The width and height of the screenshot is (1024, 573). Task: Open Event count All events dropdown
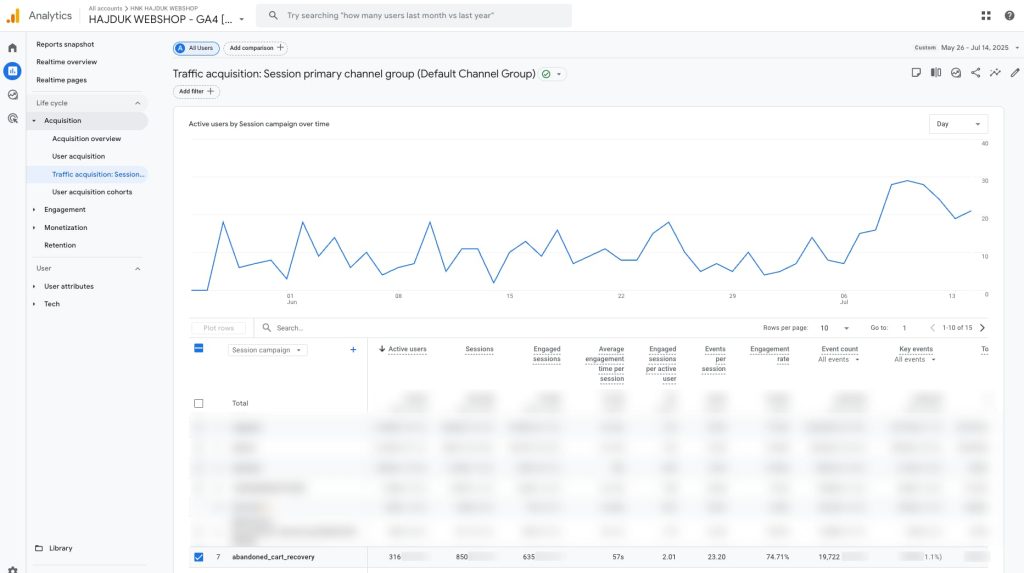click(x=839, y=359)
